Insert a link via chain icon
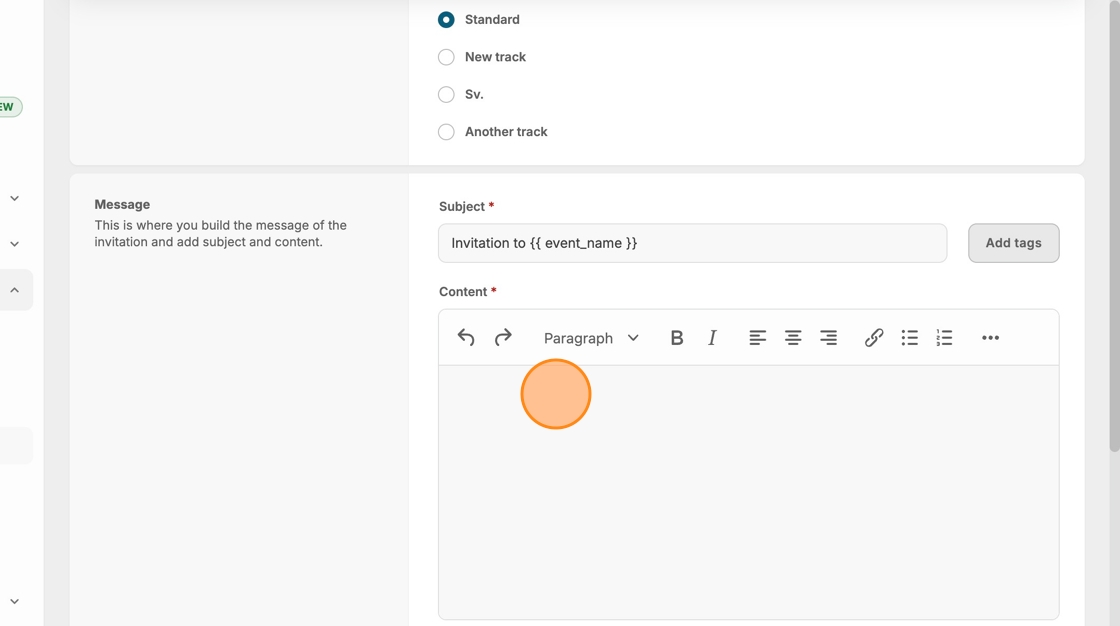This screenshot has height=626, width=1120. tap(874, 338)
